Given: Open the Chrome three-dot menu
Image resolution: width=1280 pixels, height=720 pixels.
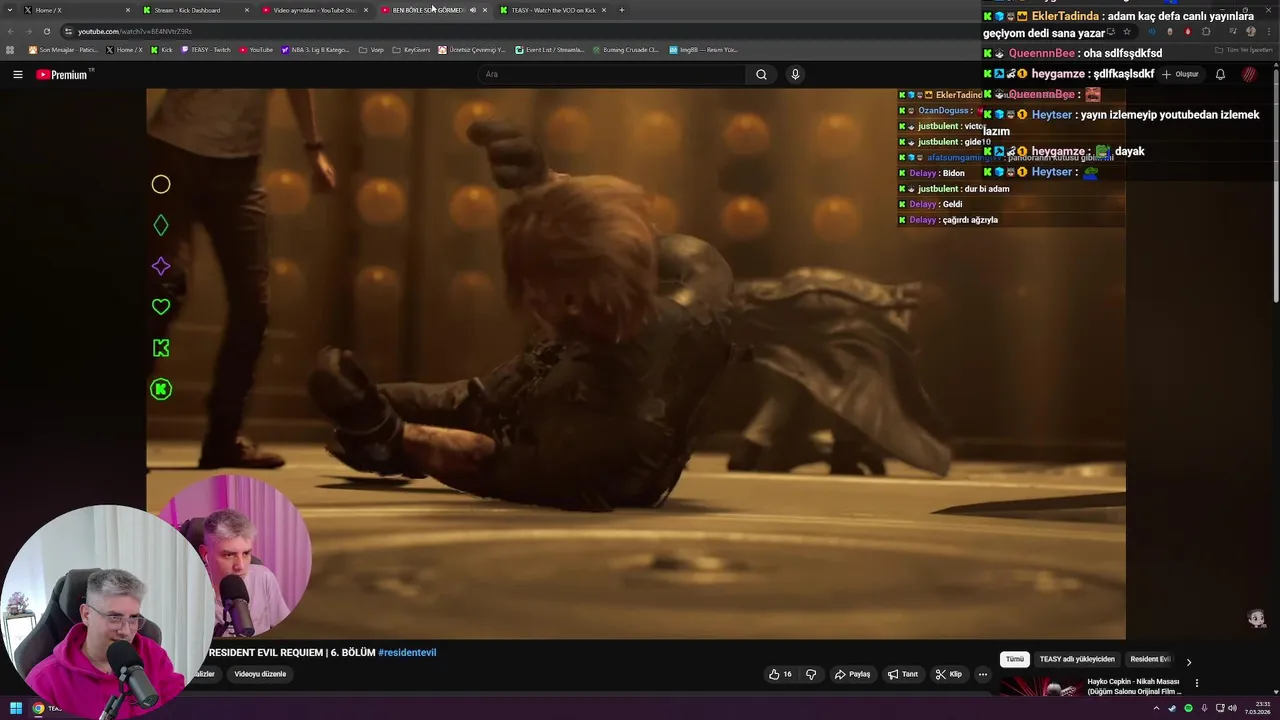Looking at the screenshot, I should [1270, 31].
